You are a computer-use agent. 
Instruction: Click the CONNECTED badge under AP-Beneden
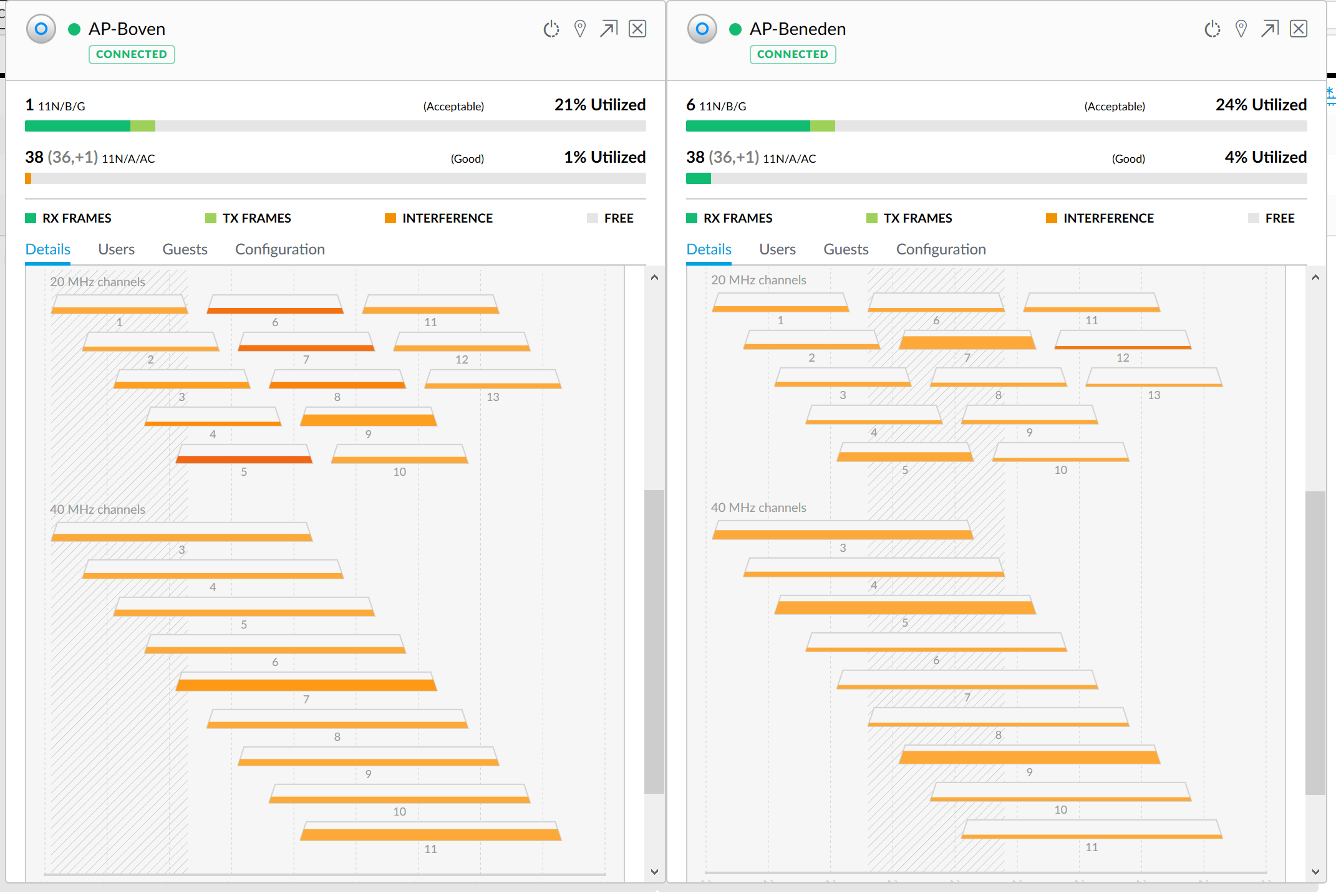coord(792,54)
